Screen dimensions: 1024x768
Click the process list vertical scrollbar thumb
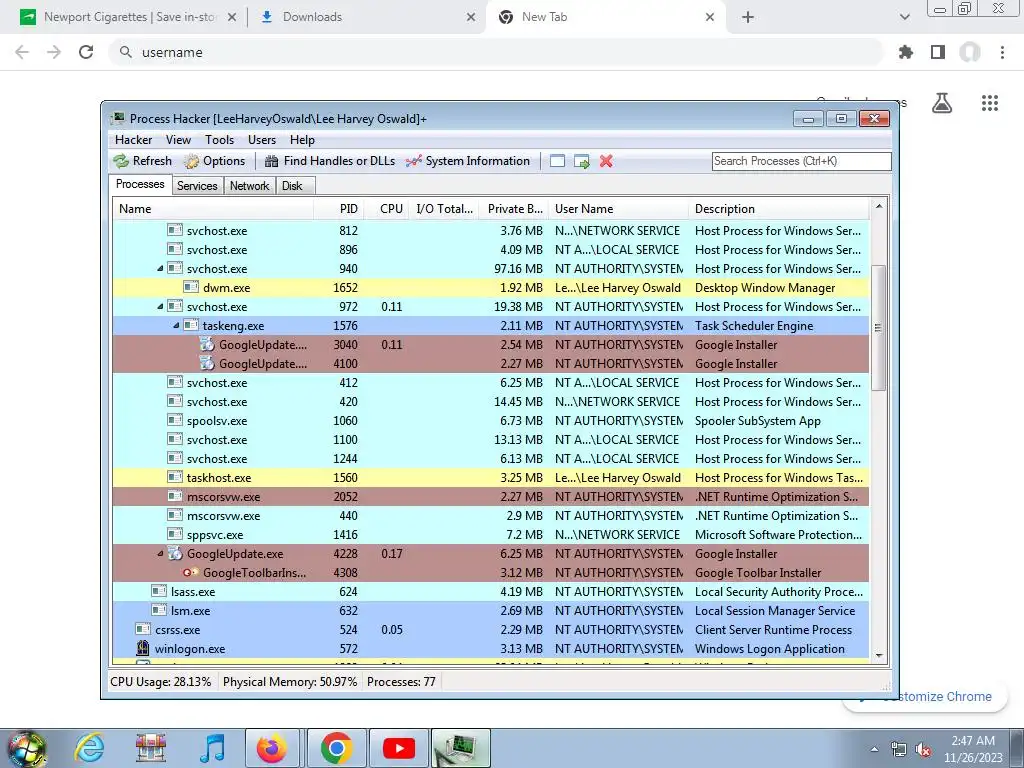[x=878, y=327]
